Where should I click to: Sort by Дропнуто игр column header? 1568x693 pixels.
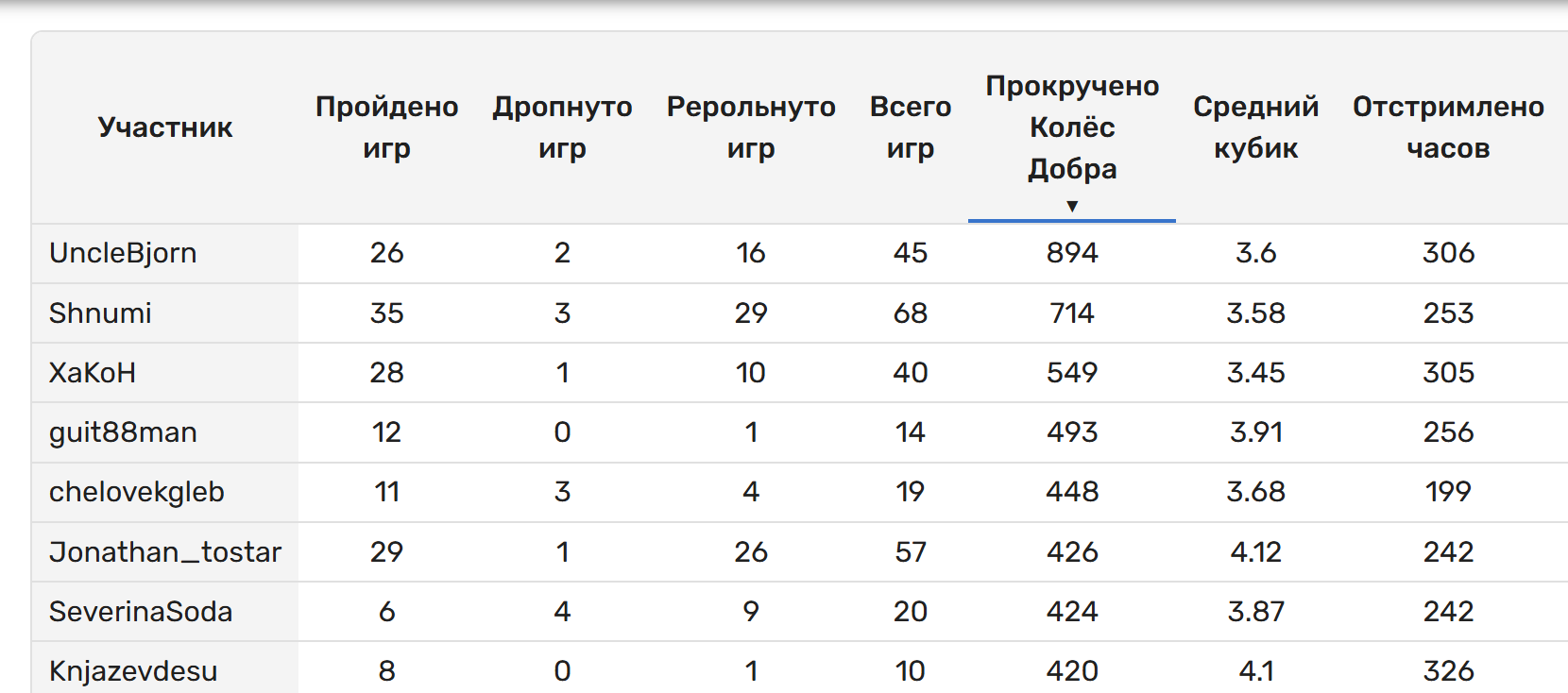click(x=562, y=127)
